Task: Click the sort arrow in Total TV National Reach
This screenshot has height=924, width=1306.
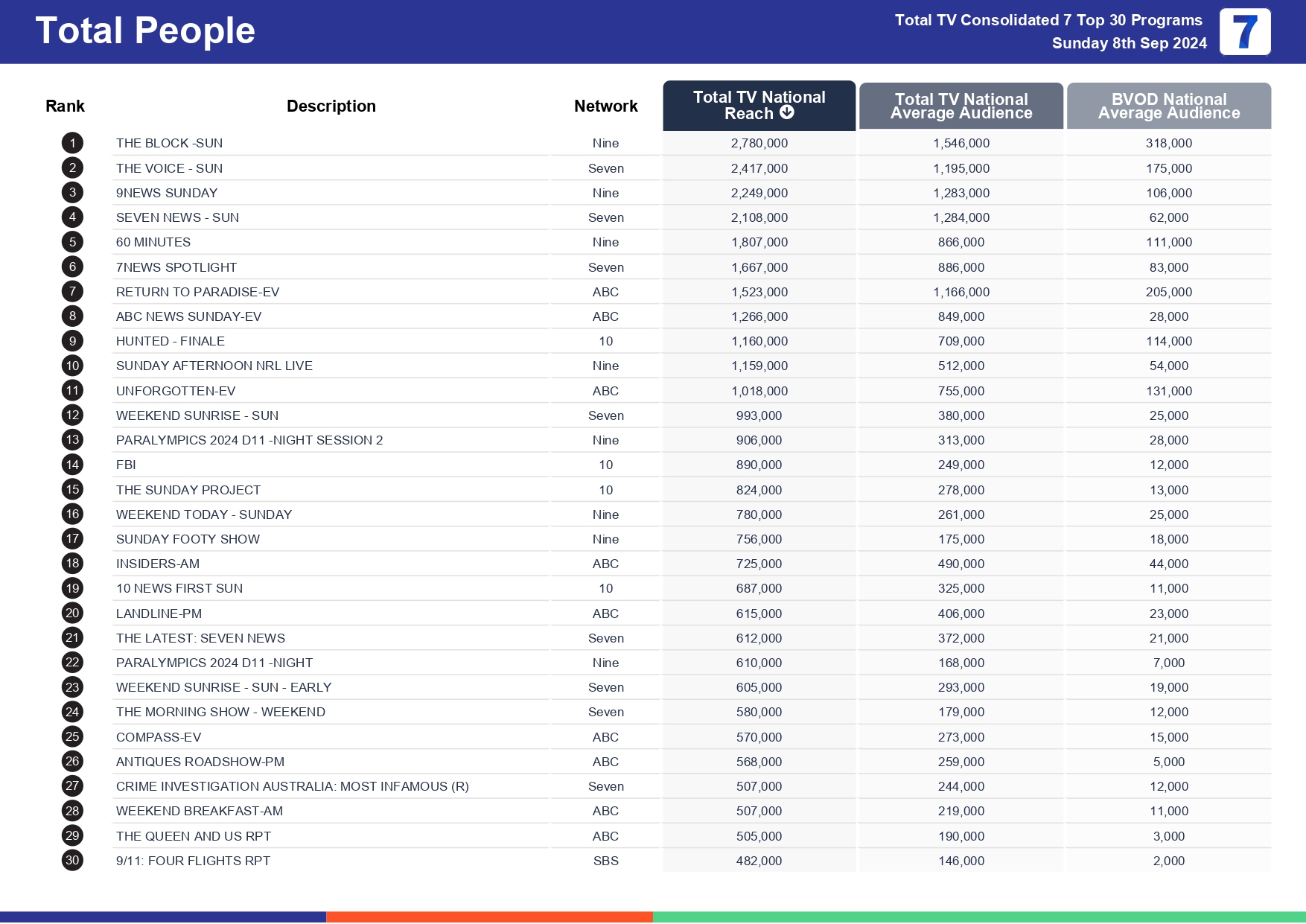Action: [x=787, y=112]
